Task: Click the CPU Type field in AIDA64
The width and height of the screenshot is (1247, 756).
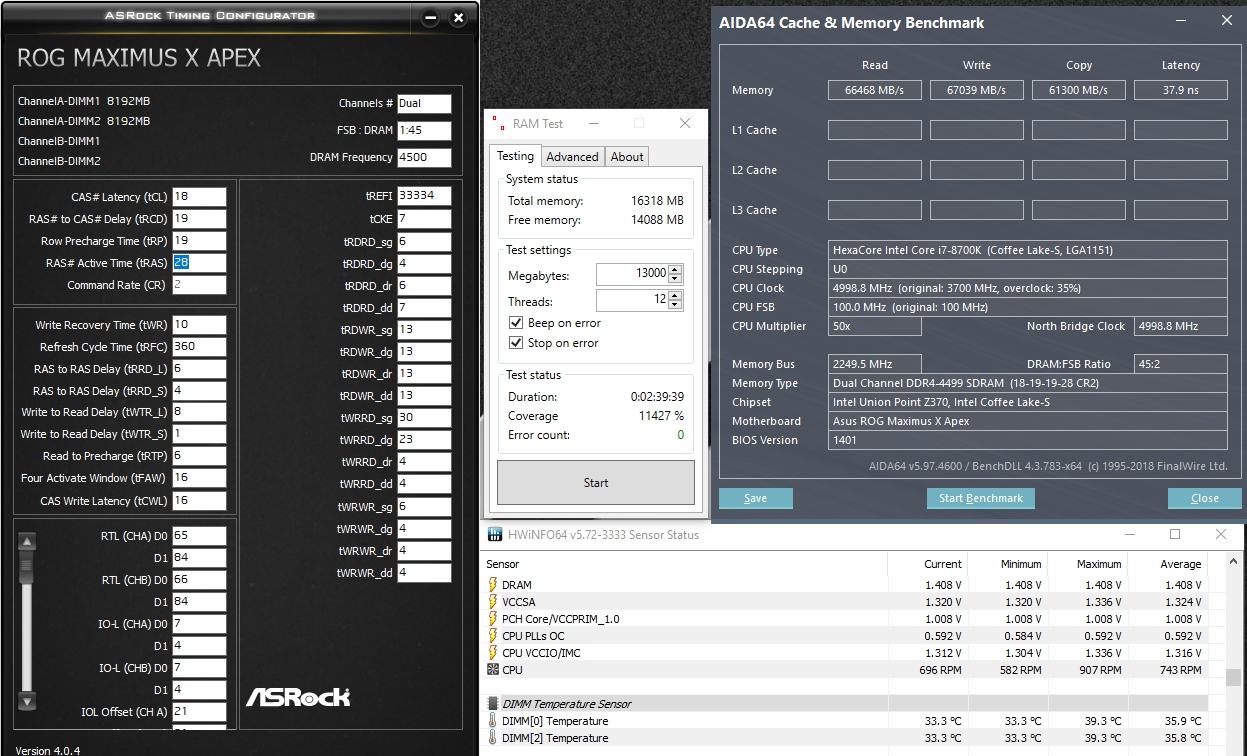Action: click(x=1028, y=250)
